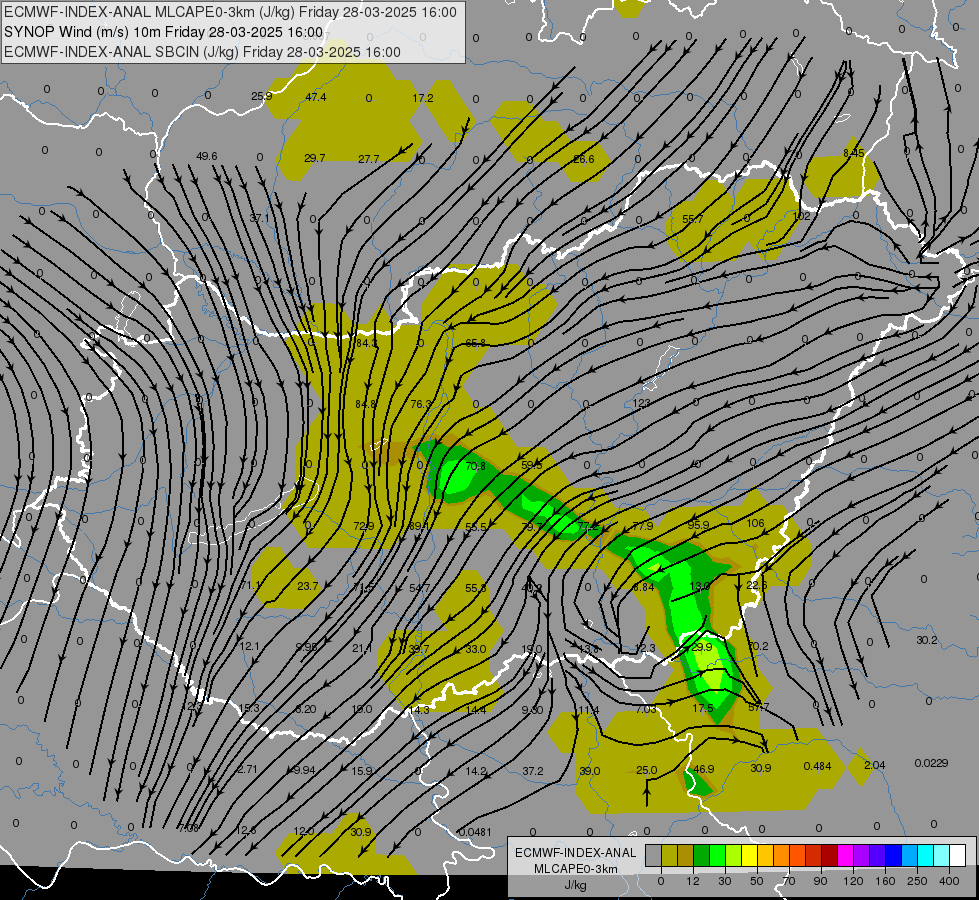Select the pure yellow legend swatch
Image resolution: width=979 pixels, height=900 pixels.
(x=749, y=856)
